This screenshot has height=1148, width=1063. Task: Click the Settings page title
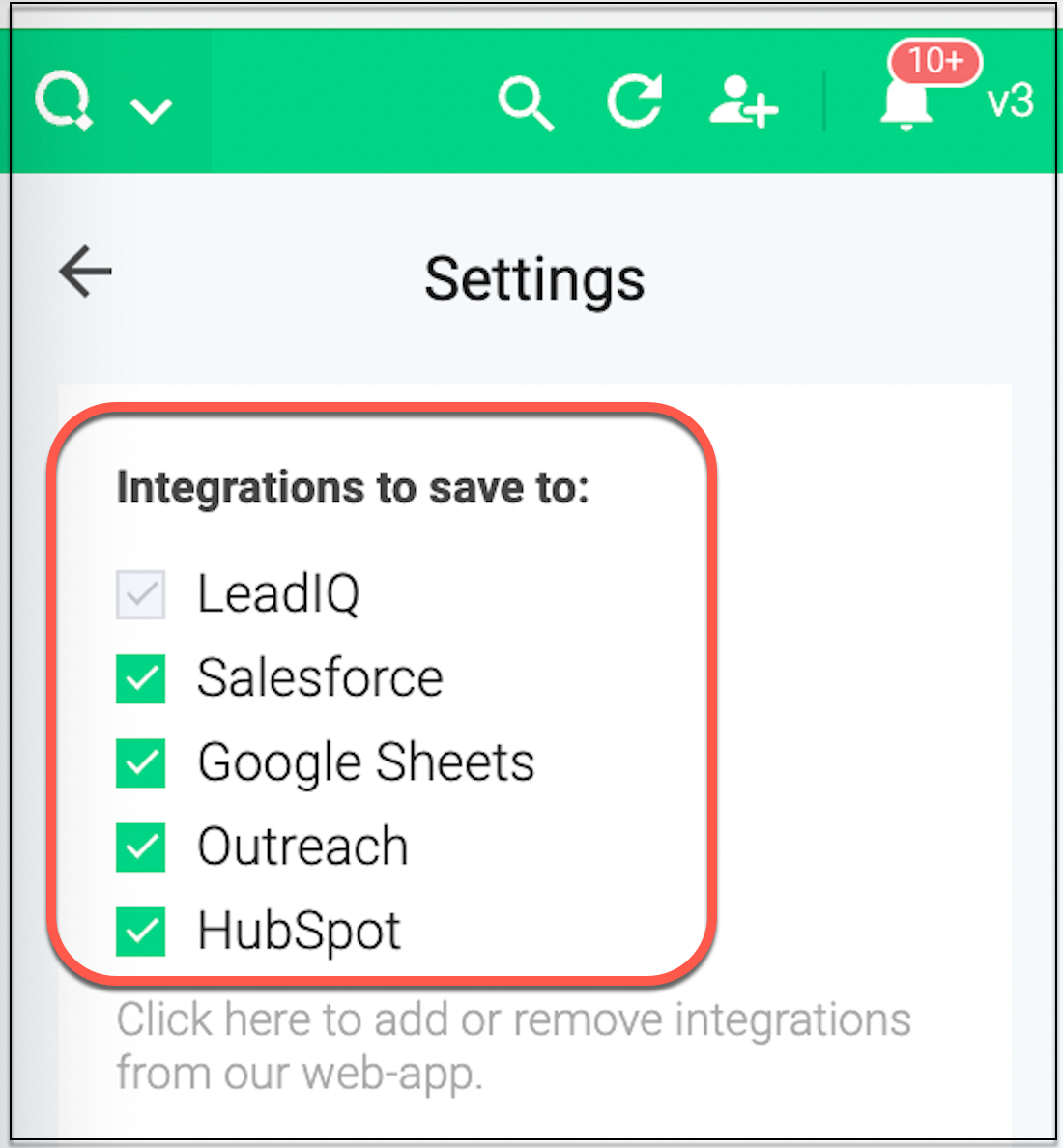point(534,279)
